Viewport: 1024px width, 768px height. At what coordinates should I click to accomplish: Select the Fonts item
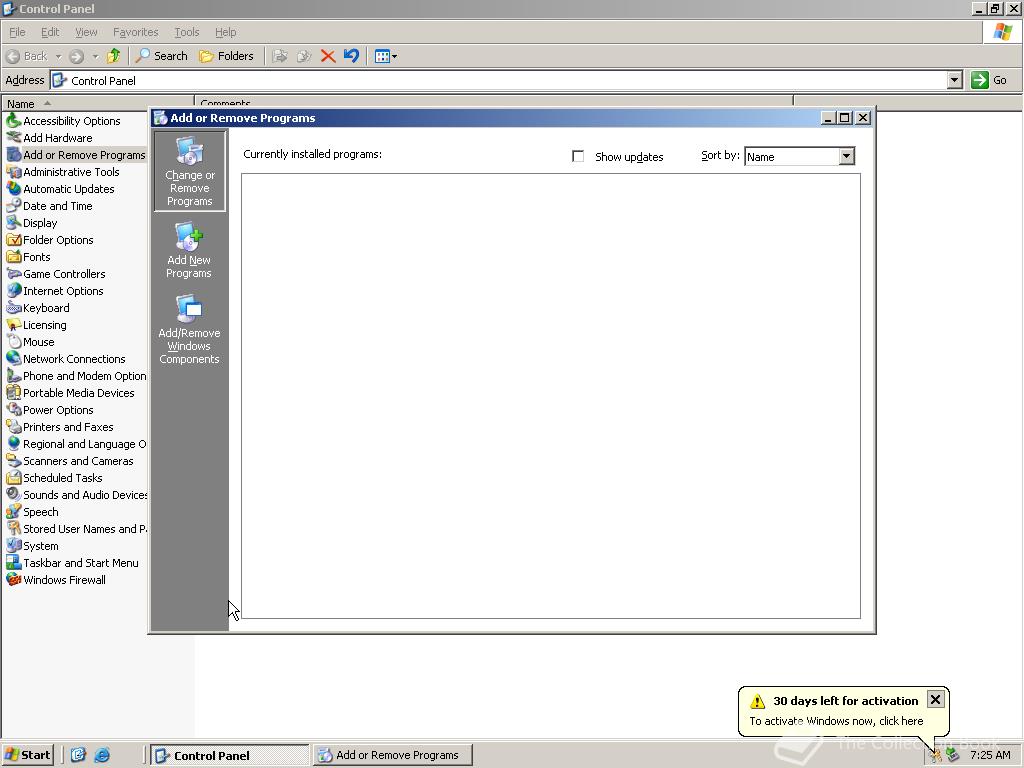click(29, 257)
